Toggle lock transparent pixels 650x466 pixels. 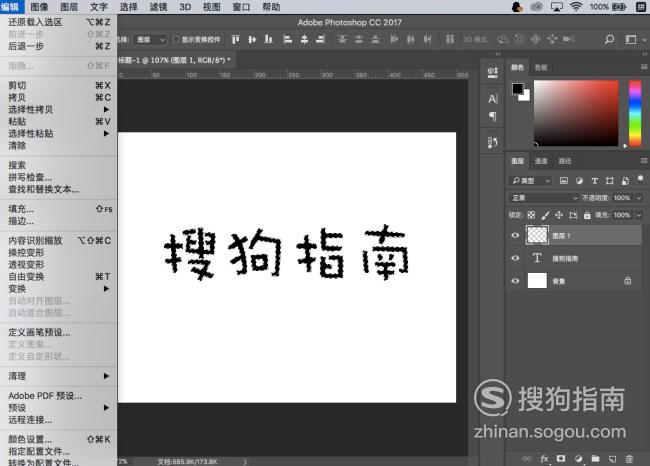[x=531, y=215]
